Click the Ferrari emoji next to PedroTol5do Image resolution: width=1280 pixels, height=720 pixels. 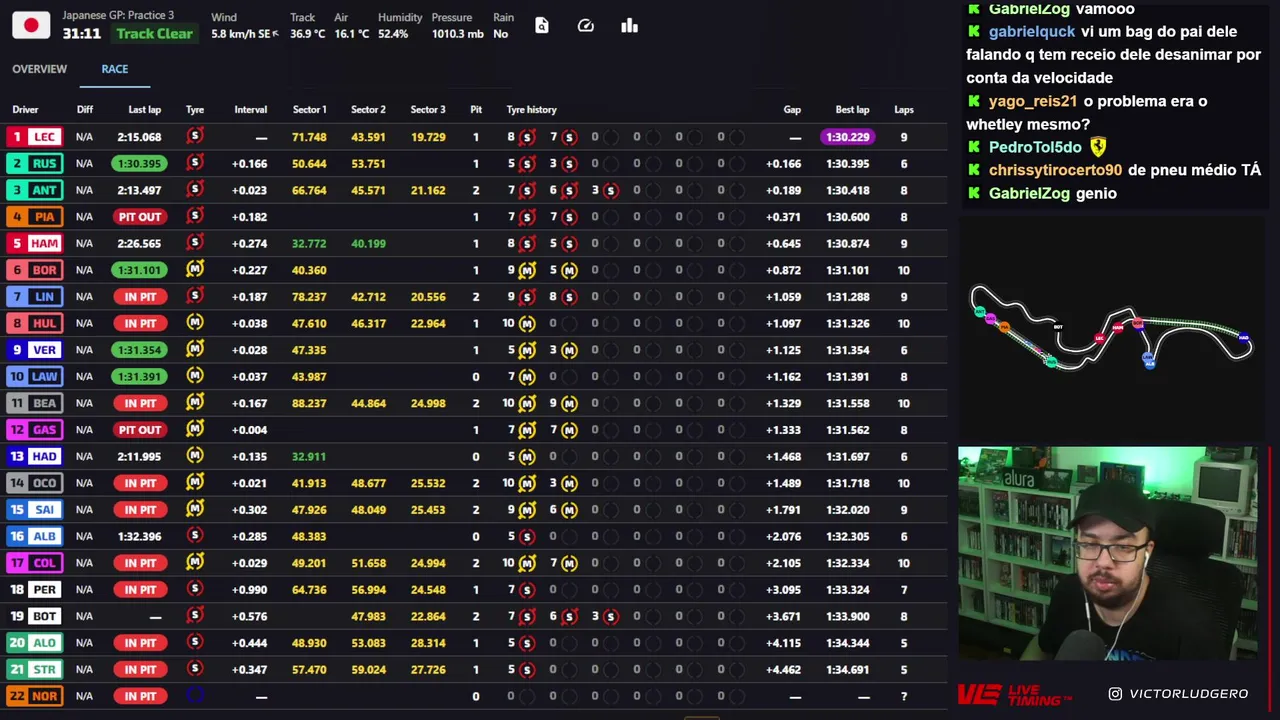click(x=1098, y=147)
